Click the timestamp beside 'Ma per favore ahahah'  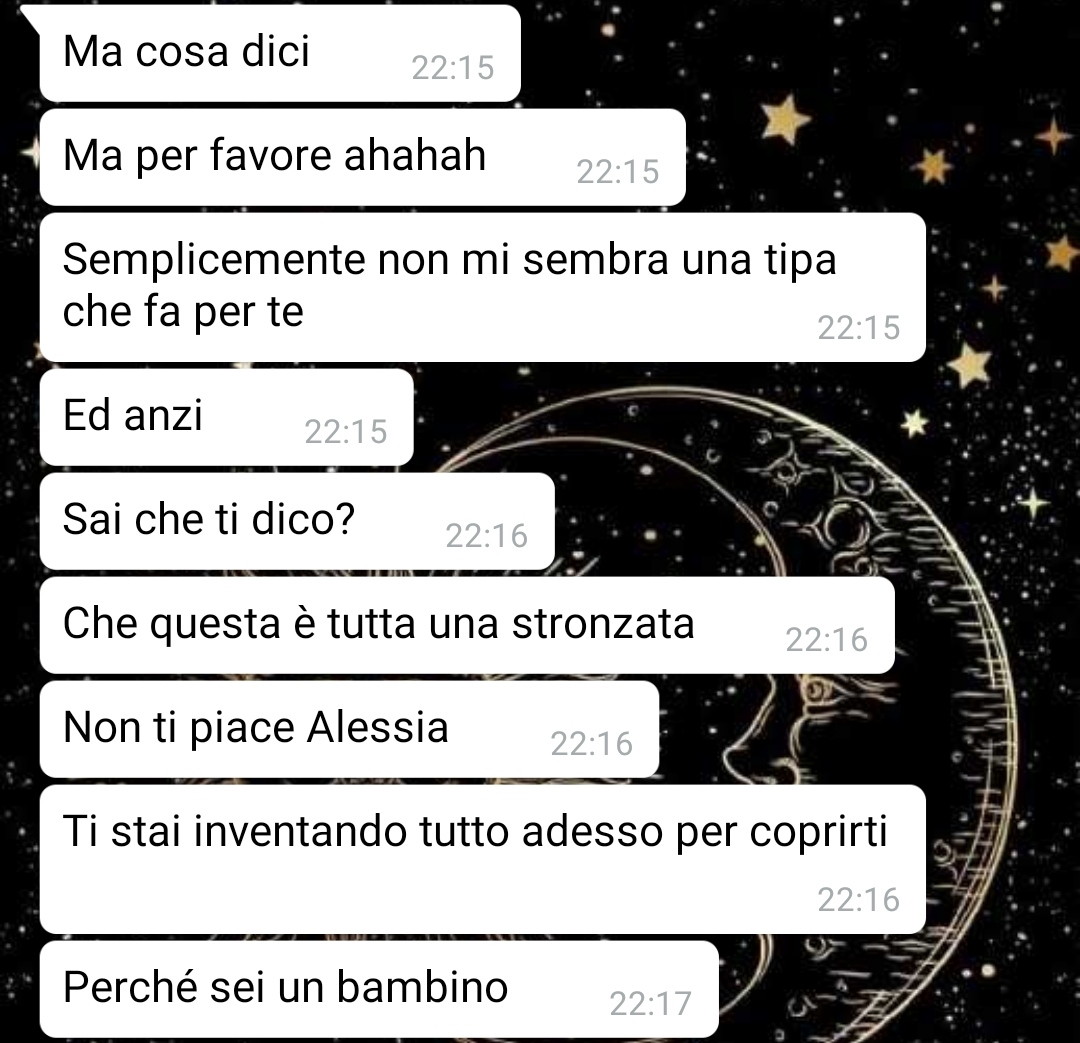[x=618, y=172]
